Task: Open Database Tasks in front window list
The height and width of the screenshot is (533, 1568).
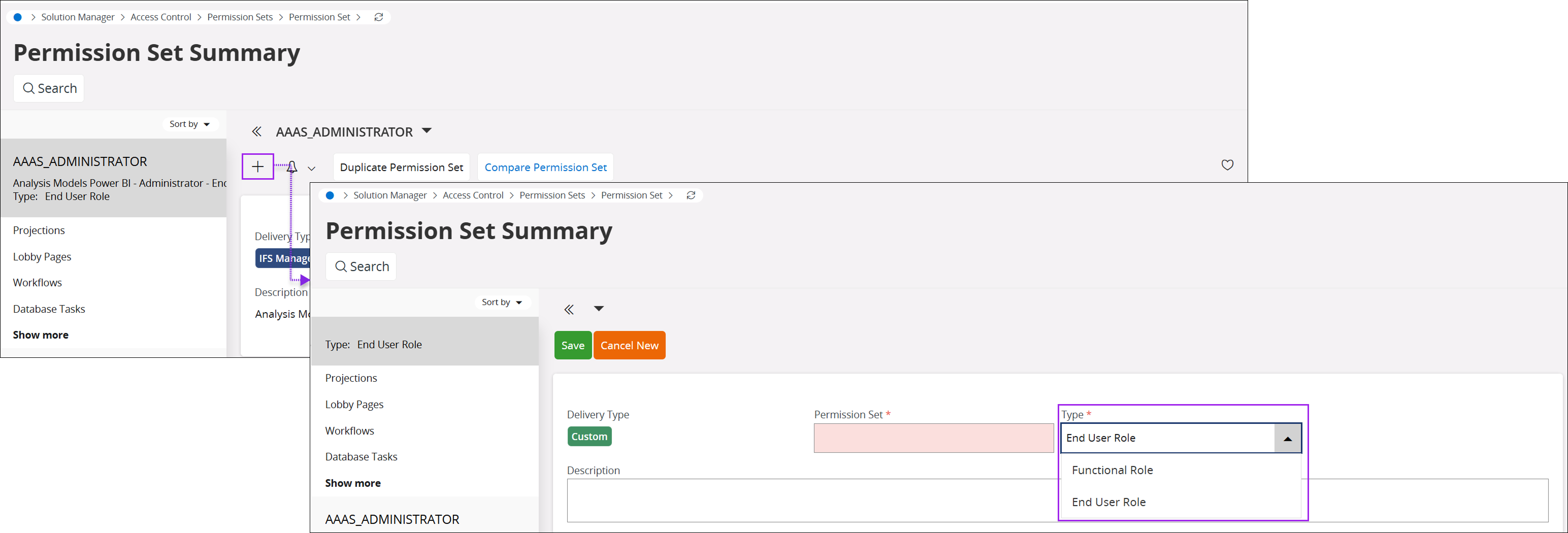Action: (361, 456)
